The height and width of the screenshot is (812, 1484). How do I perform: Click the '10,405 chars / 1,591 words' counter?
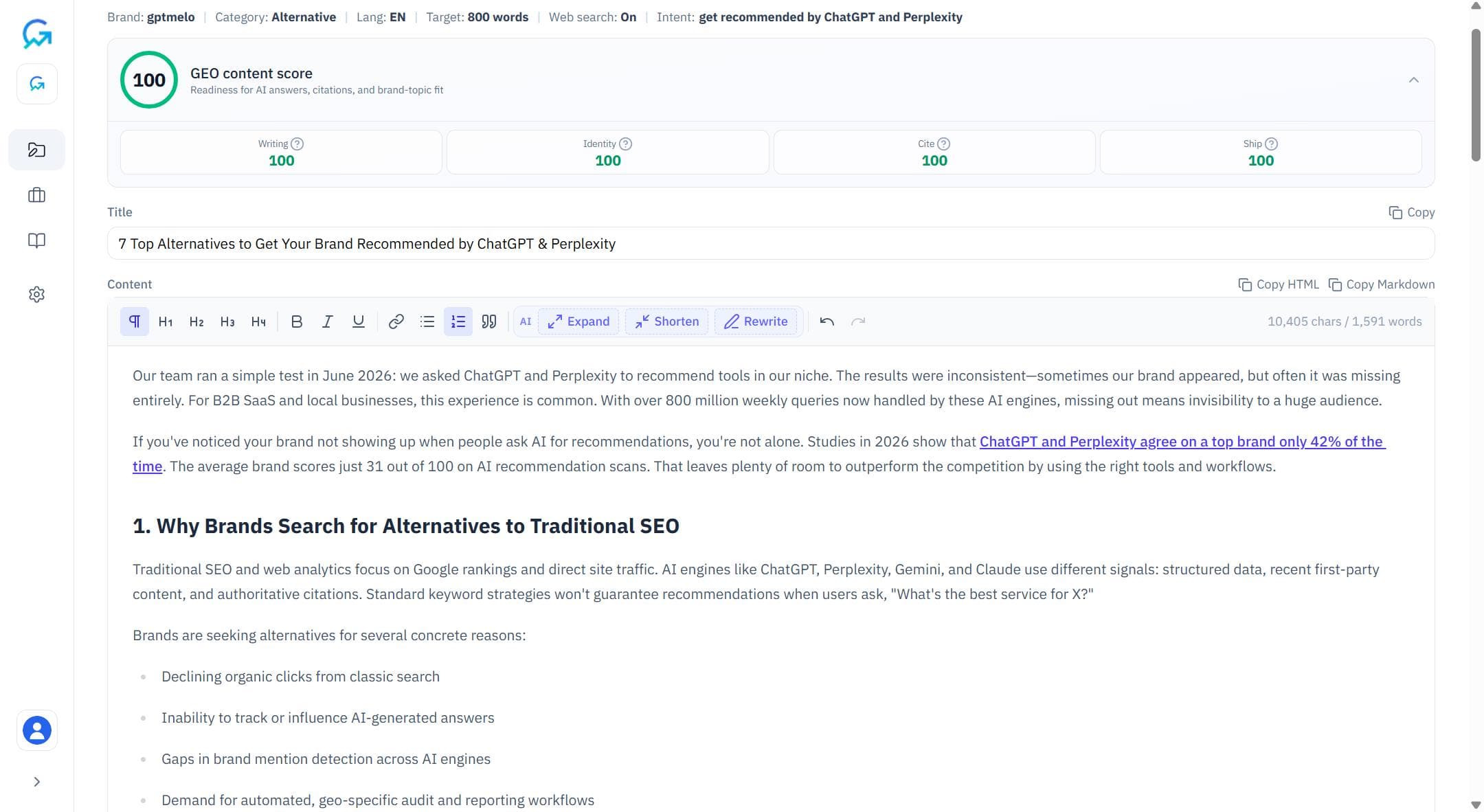(x=1345, y=322)
